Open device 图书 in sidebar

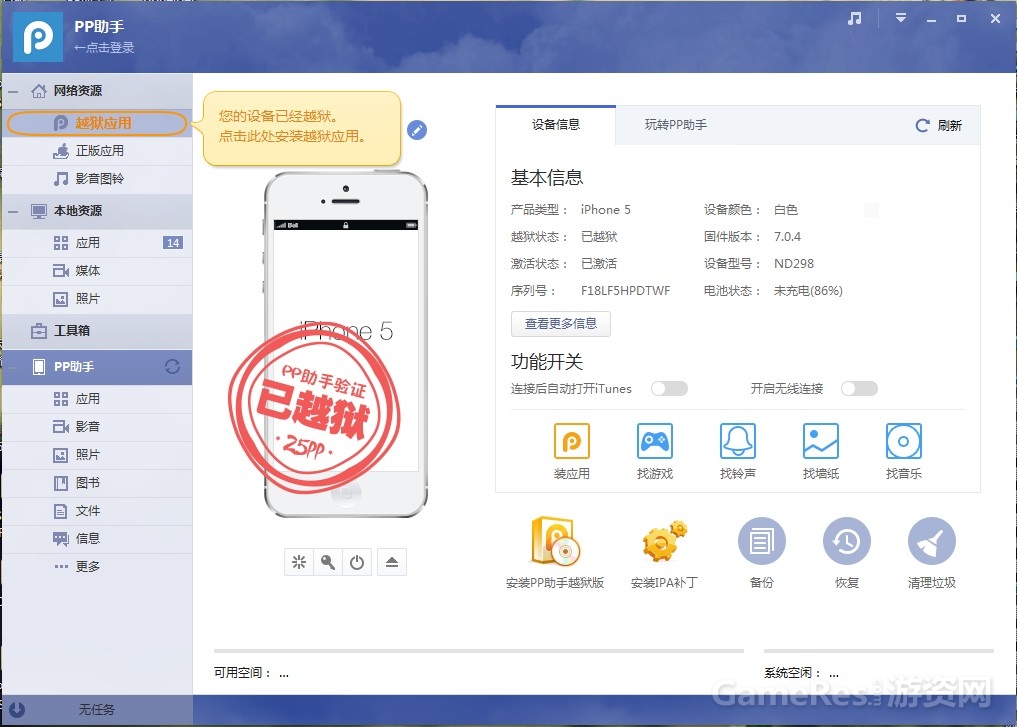click(x=97, y=483)
